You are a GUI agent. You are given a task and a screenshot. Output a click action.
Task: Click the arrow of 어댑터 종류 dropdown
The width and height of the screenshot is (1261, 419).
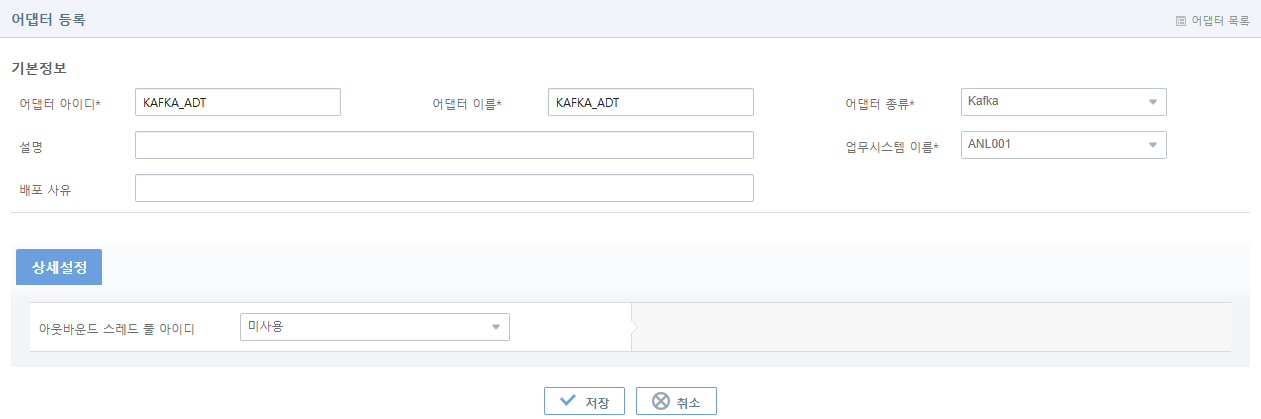pos(1152,102)
